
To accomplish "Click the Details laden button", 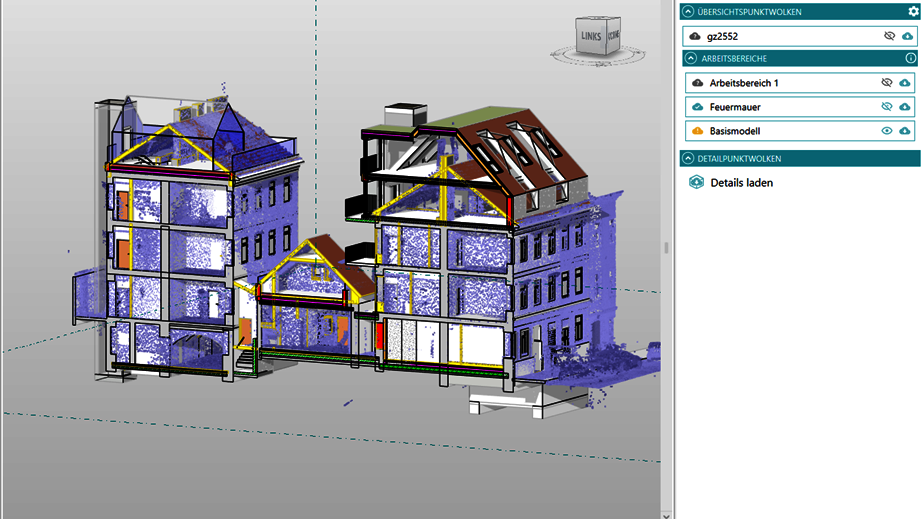I will pyautogui.click(x=741, y=183).
